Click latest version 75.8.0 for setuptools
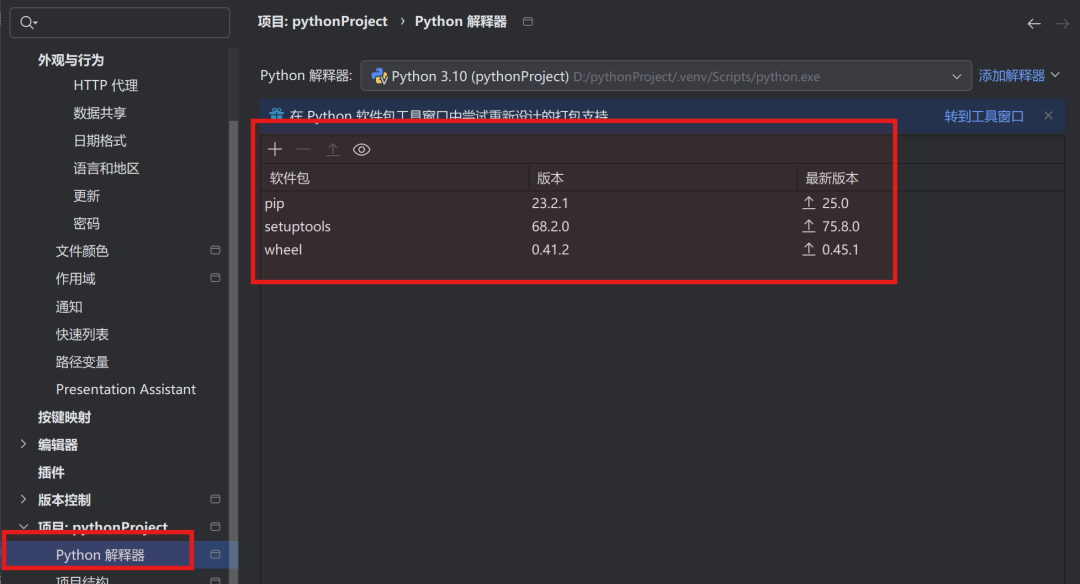1080x584 pixels. tap(840, 227)
